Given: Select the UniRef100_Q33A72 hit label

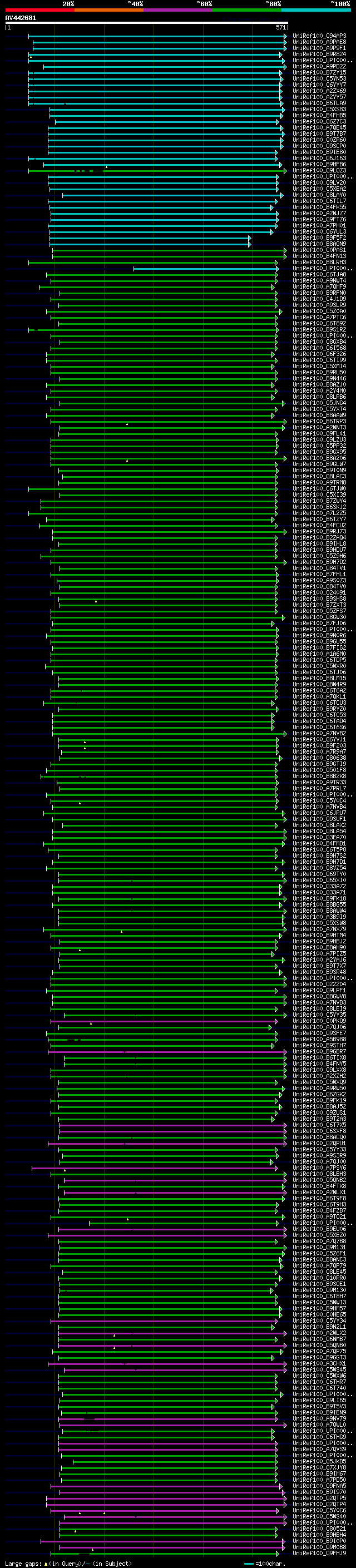Looking at the screenshot, I should pos(319,886).
